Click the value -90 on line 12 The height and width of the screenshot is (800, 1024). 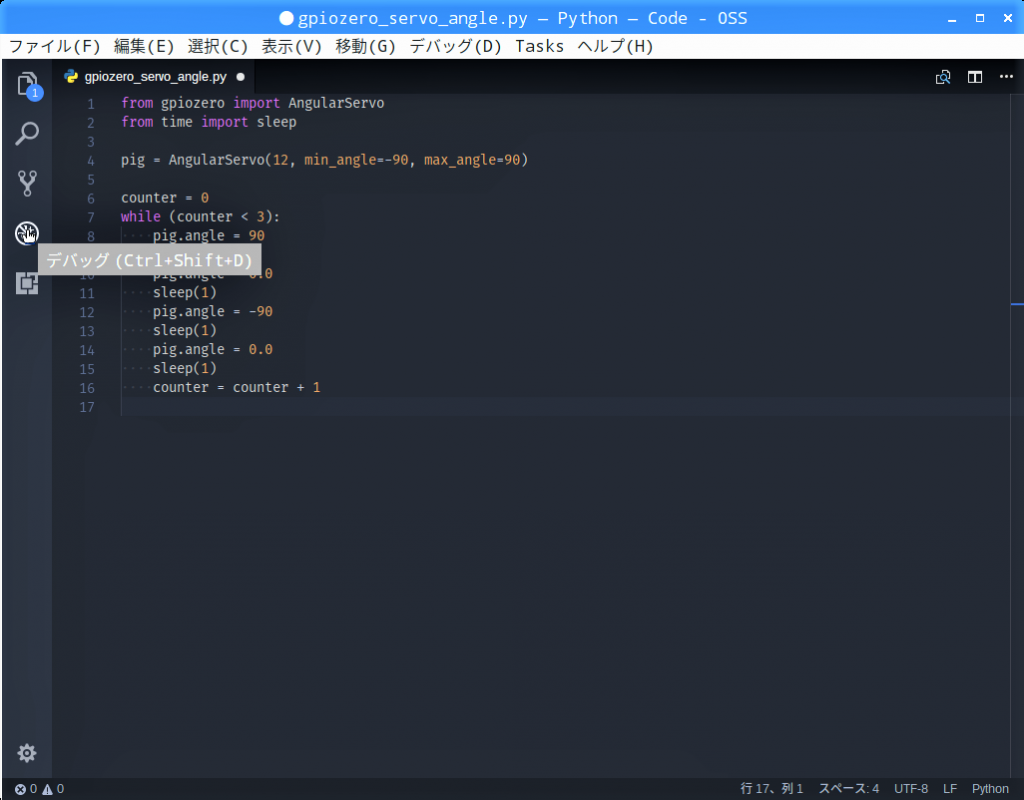(261, 312)
